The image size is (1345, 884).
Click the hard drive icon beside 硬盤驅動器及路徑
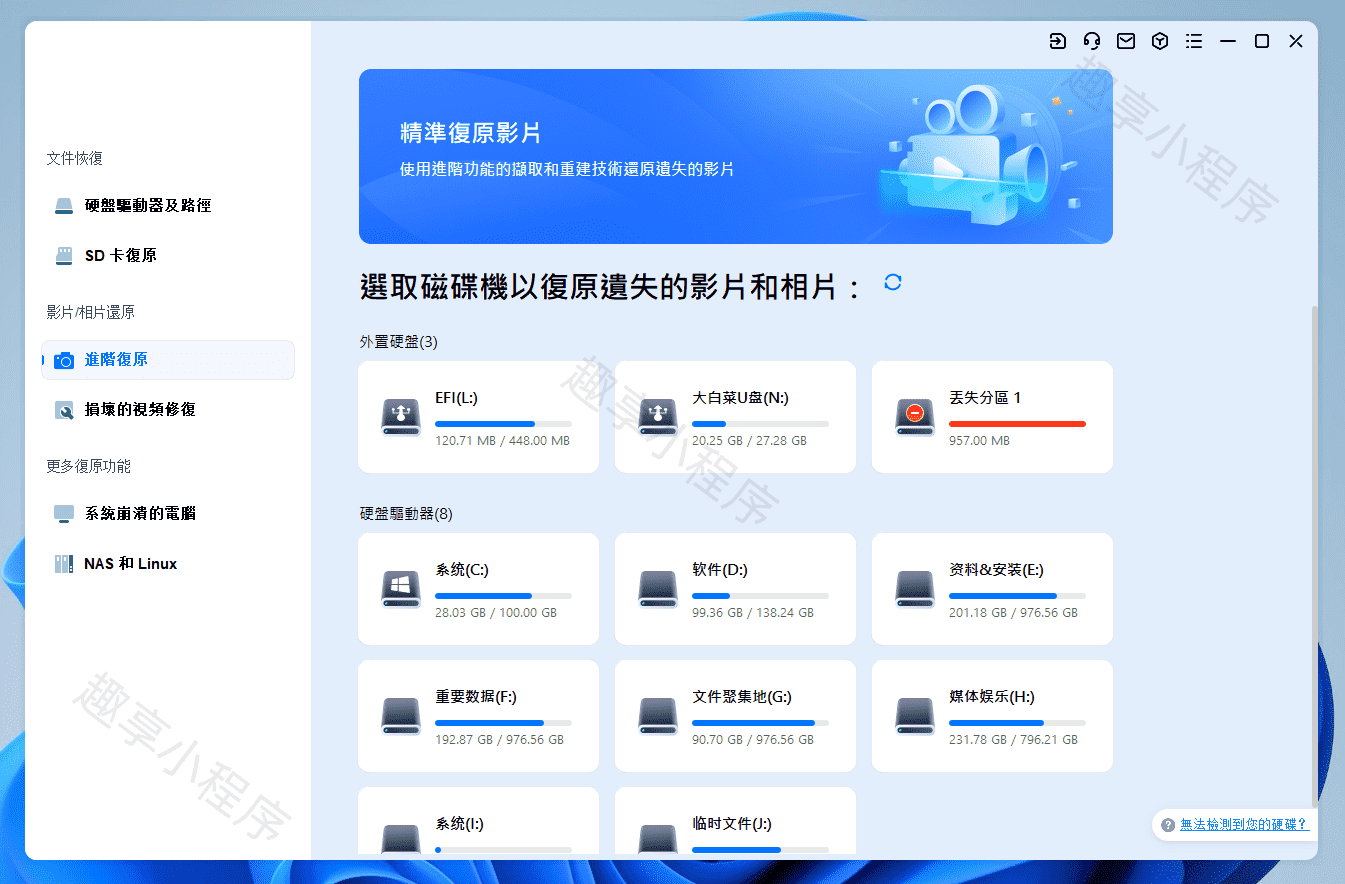[x=64, y=206]
